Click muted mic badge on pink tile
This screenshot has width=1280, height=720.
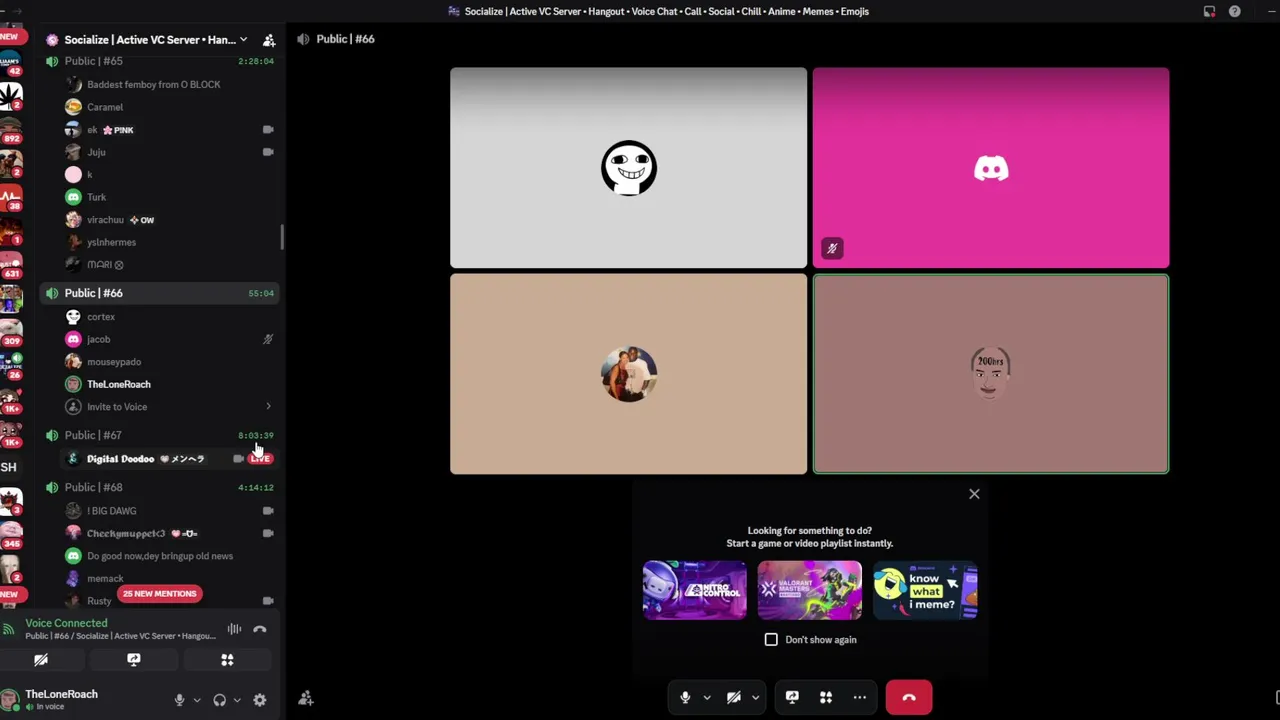(832, 248)
